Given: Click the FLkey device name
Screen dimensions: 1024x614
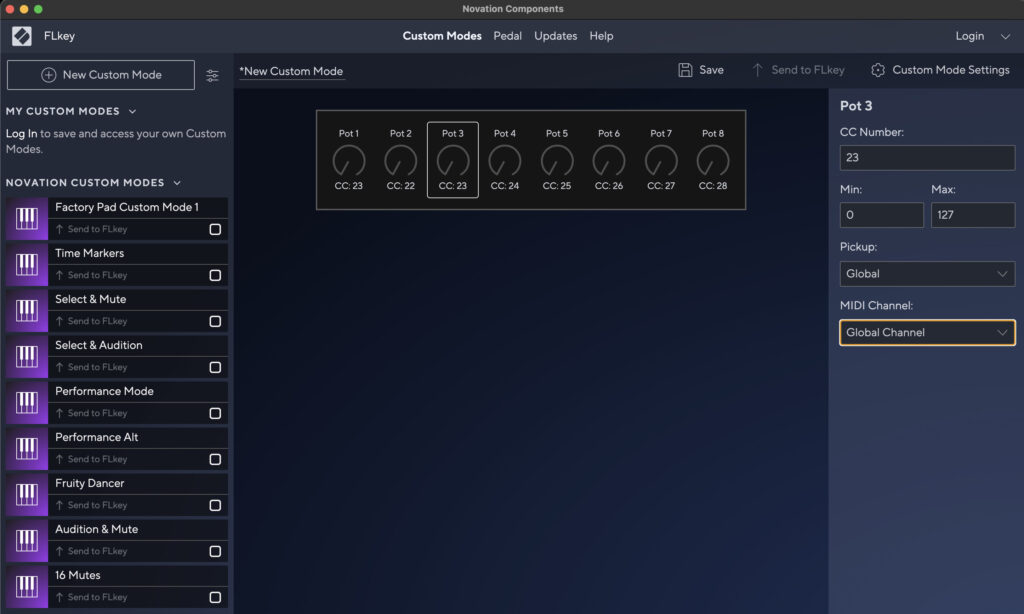Looking at the screenshot, I should [x=59, y=36].
